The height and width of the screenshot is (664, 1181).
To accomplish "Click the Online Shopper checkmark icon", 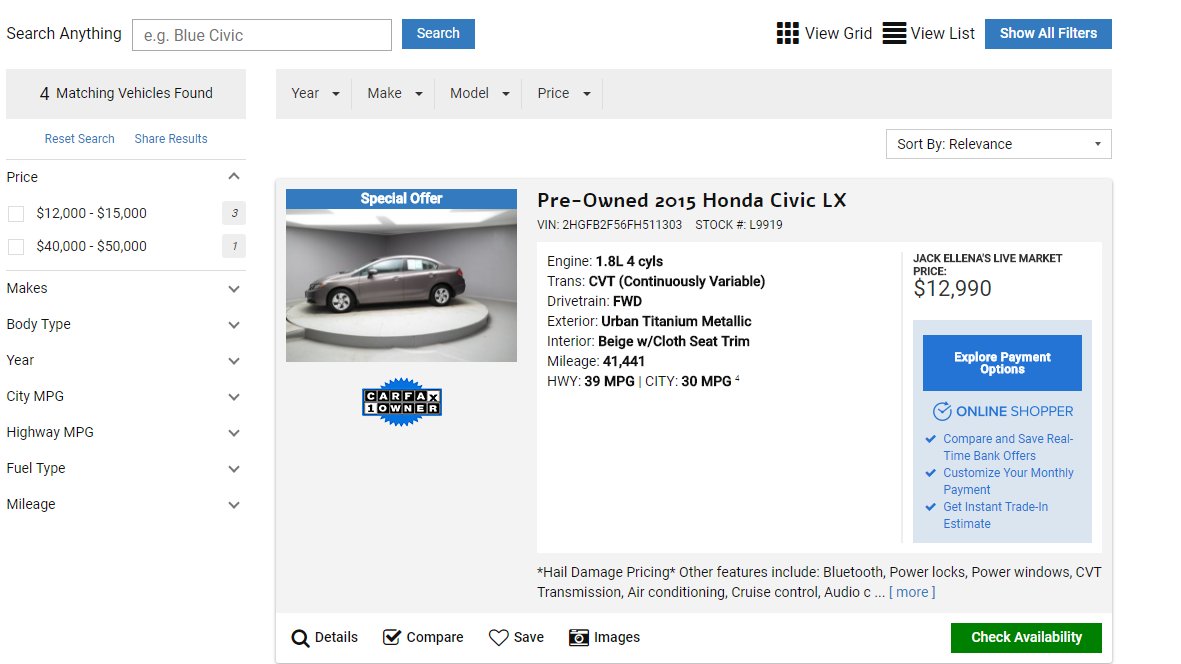I will coord(941,411).
